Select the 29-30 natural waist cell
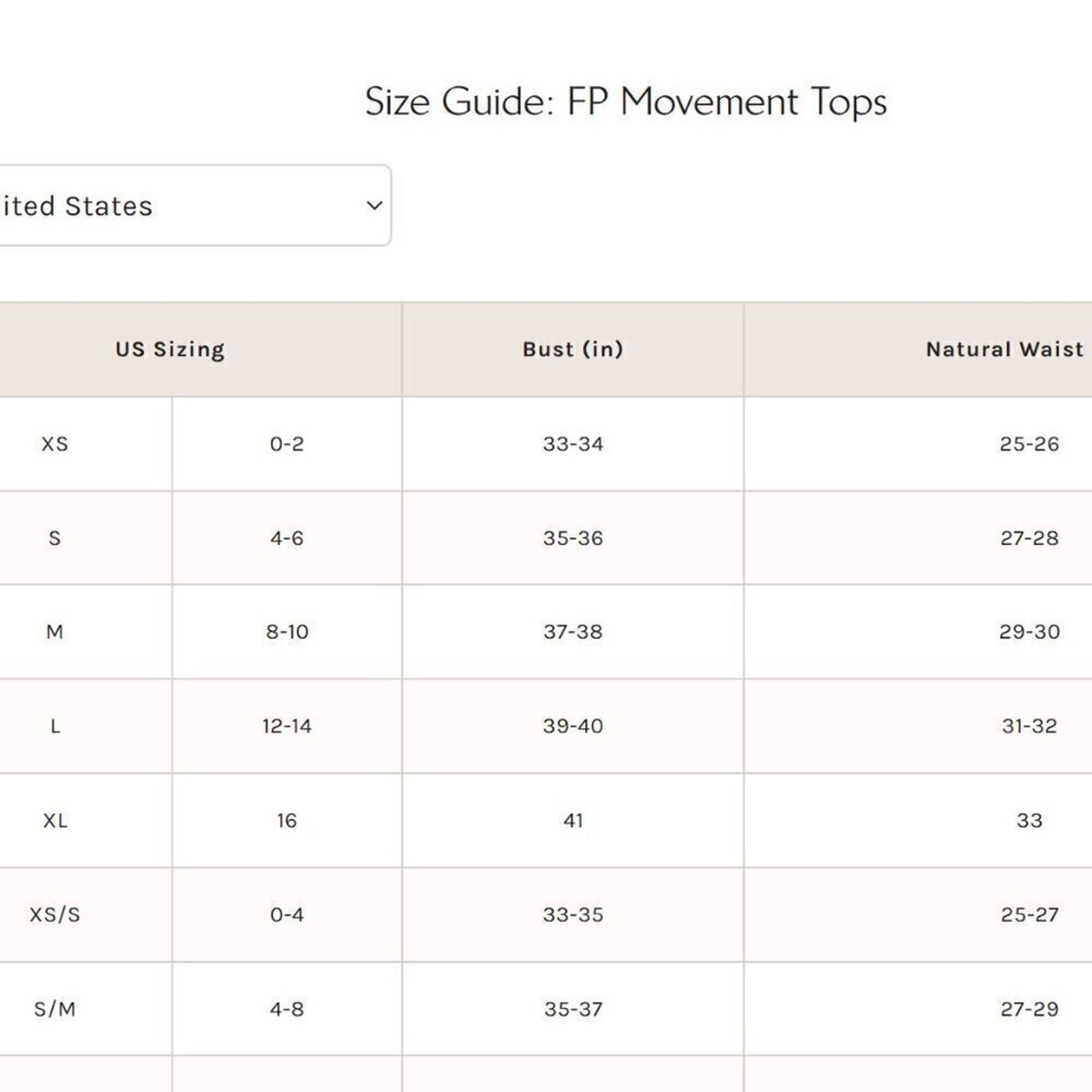 click(x=1029, y=632)
